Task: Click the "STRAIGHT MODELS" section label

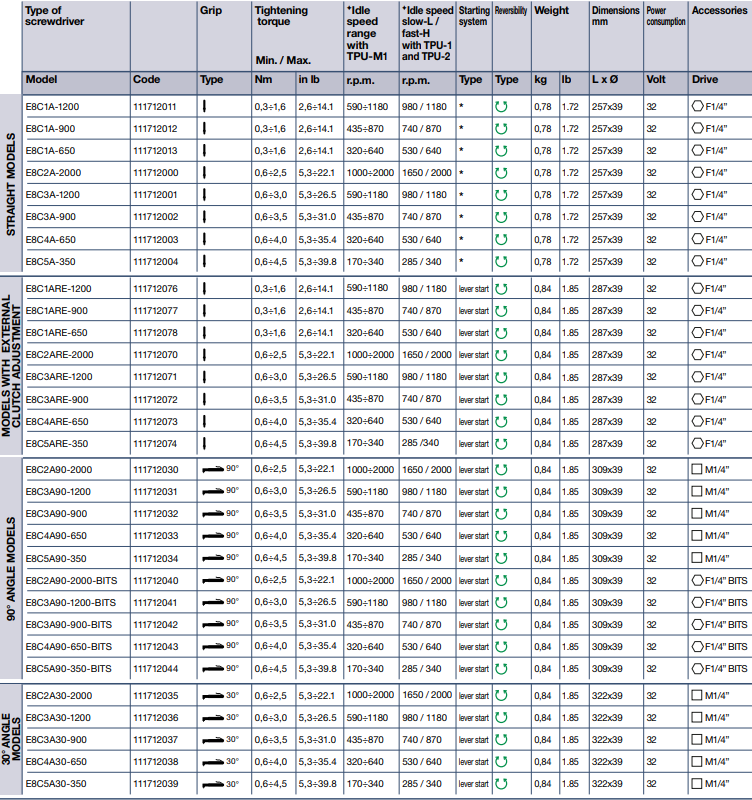Action: point(11,184)
